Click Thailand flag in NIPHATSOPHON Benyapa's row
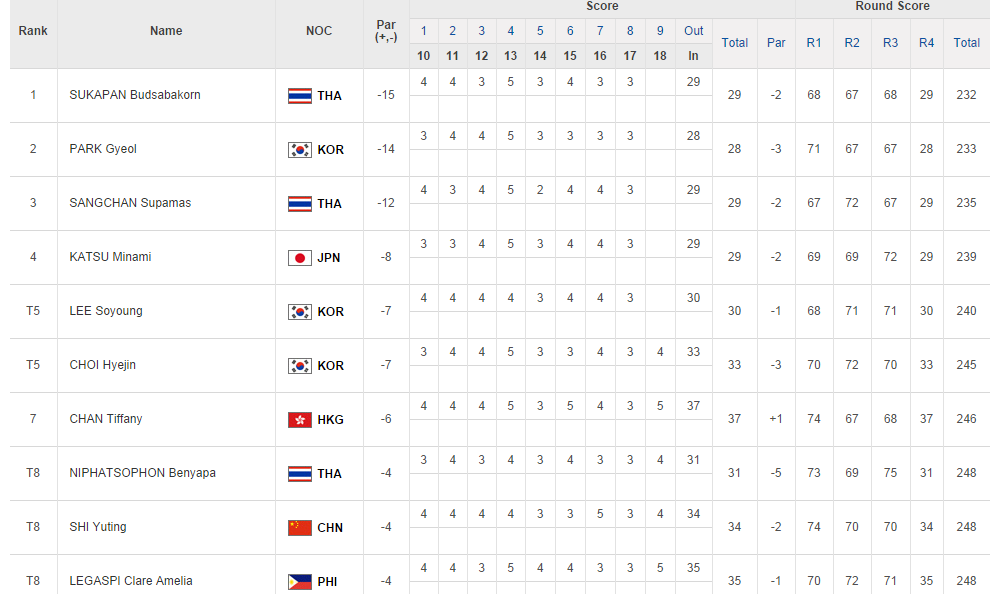Viewport: 992px width, 594px height. [x=299, y=474]
